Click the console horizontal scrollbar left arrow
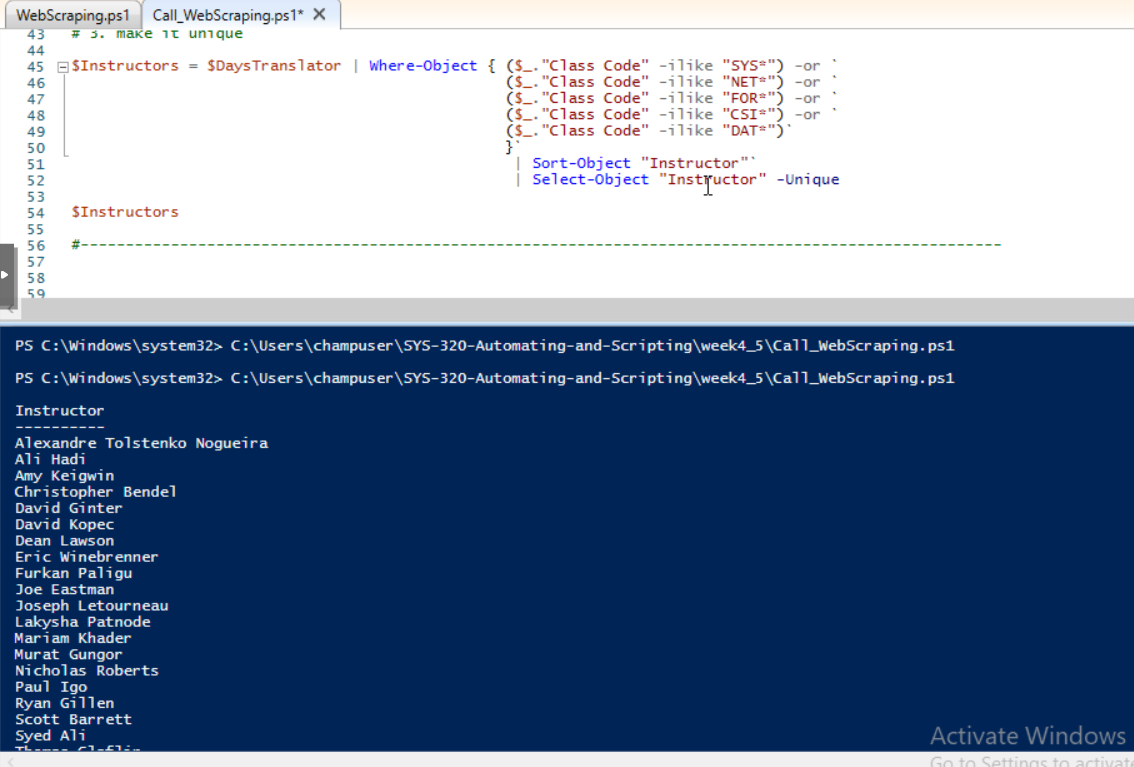Screen dimensions: 1134x767 [8, 760]
